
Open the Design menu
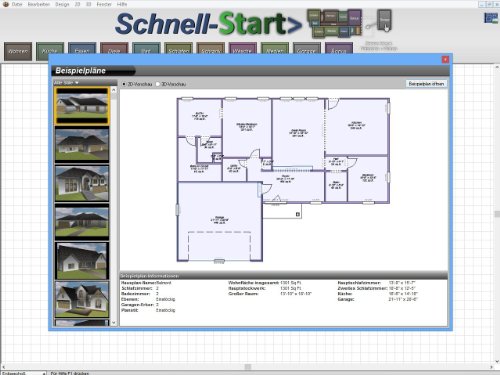pos(62,4)
